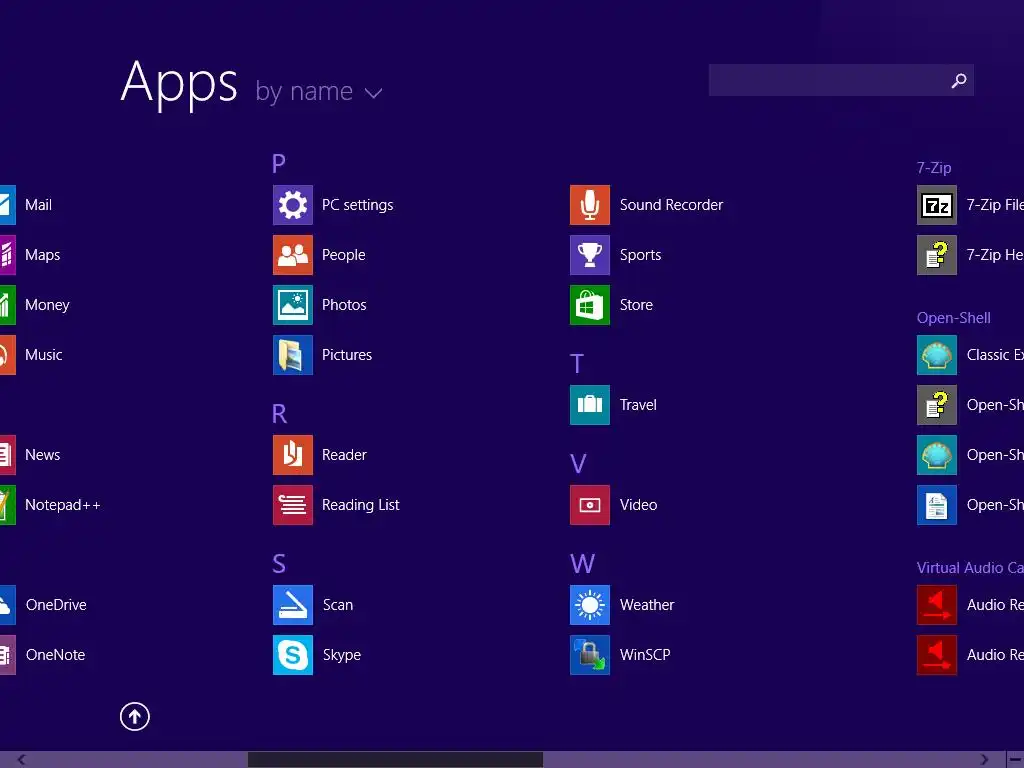This screenshot has height=768, width=1024.
Task: Launch the WinSCP padlock icon
Action: coord(590,655)
